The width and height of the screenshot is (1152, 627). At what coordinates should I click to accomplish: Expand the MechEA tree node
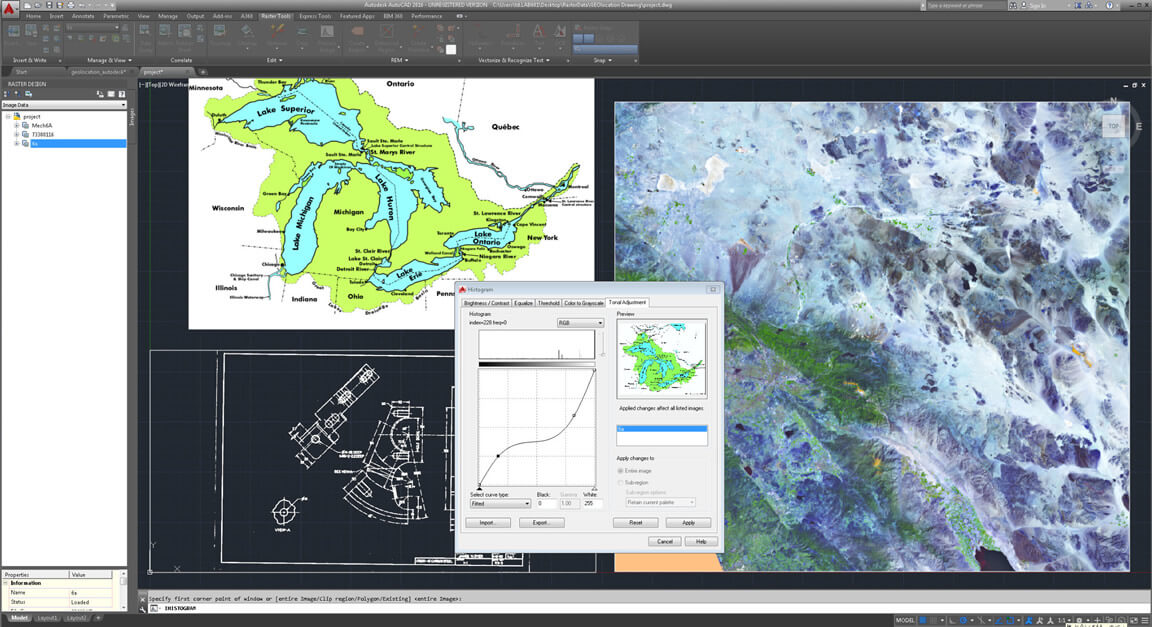tap(16, 125)
